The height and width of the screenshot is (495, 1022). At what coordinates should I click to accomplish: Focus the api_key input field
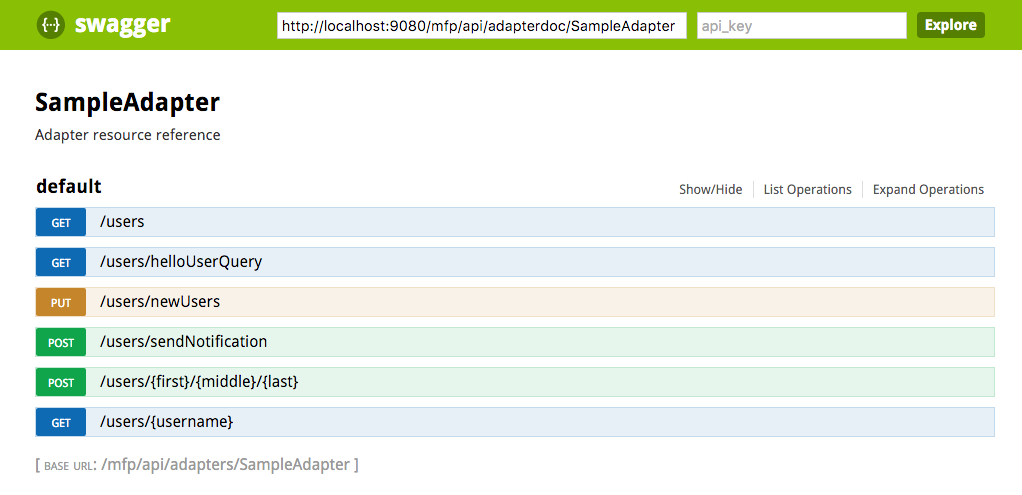[801, 26]
